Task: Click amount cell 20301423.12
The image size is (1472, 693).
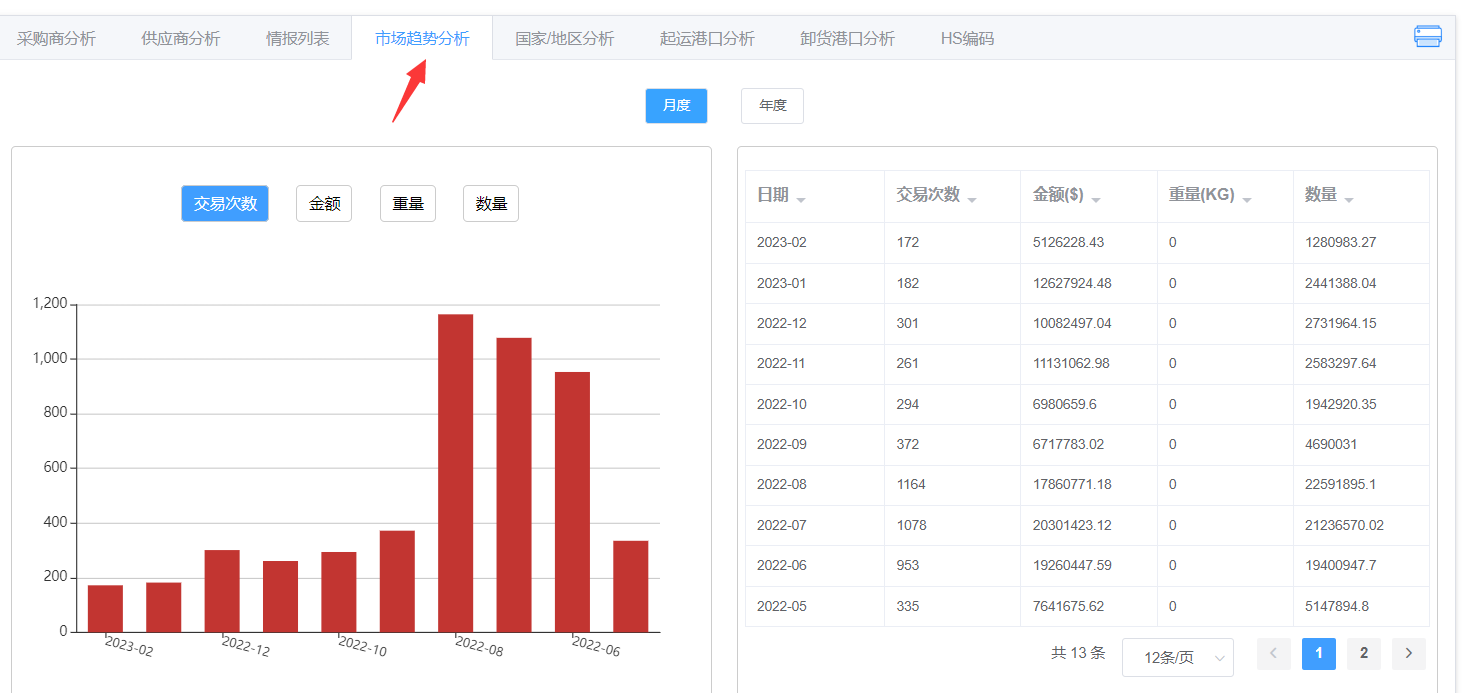Action: [x=1072, y=525]
